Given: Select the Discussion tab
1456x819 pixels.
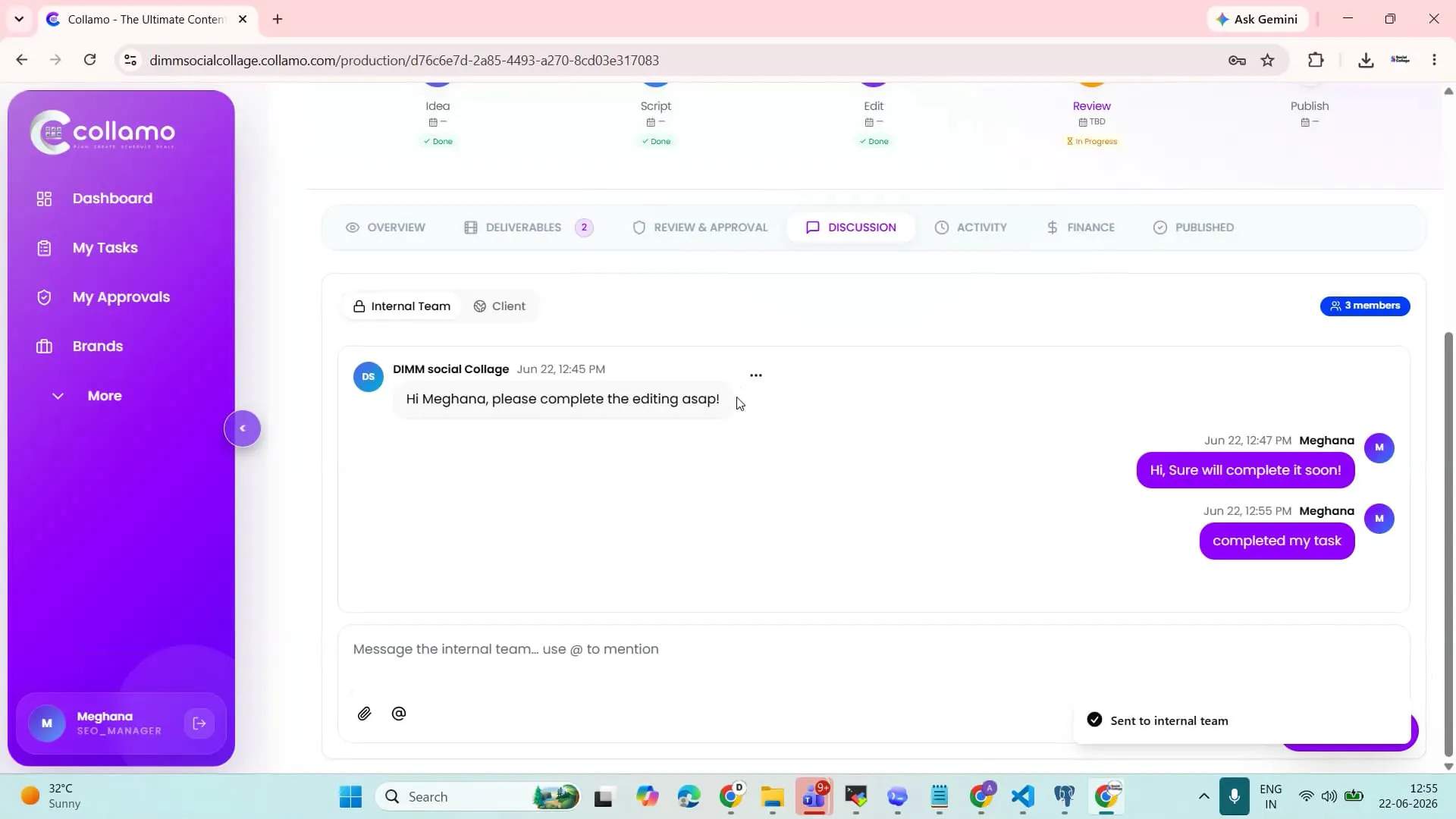Looking at the screenshot, I should (x=851, y=227).
